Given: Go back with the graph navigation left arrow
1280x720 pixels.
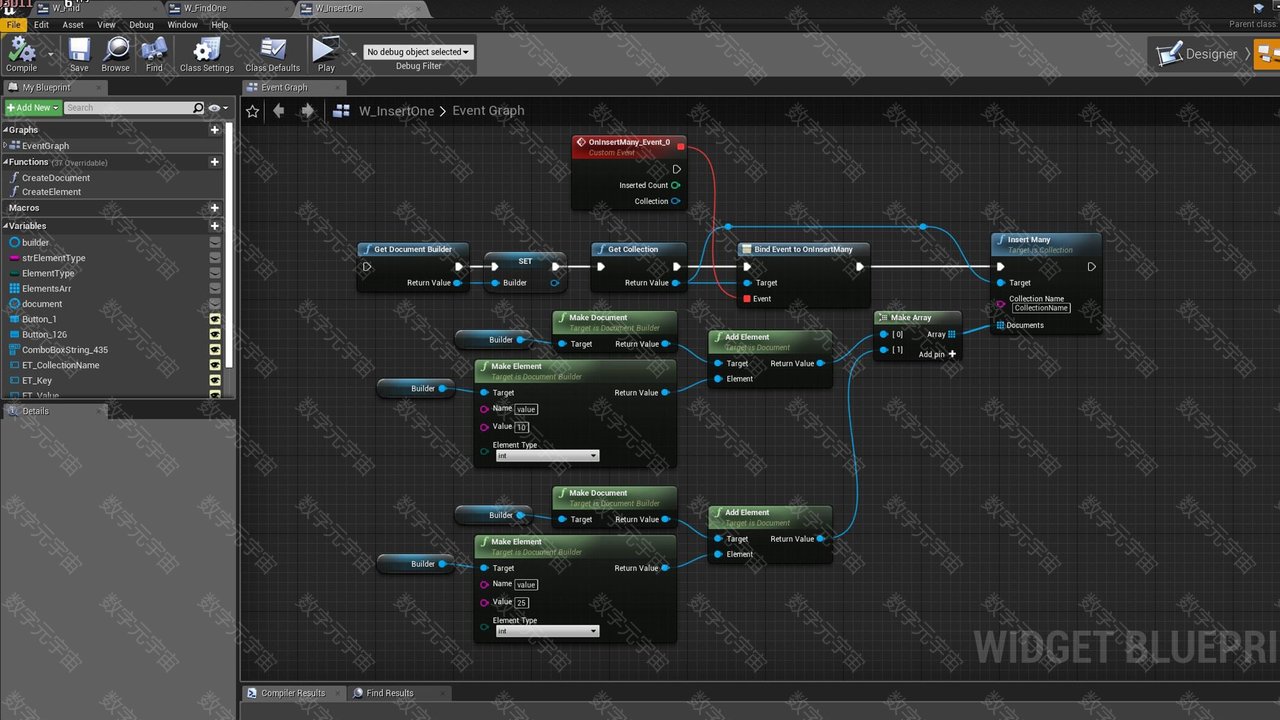Looking at the screenshot, I should [279, 111].
